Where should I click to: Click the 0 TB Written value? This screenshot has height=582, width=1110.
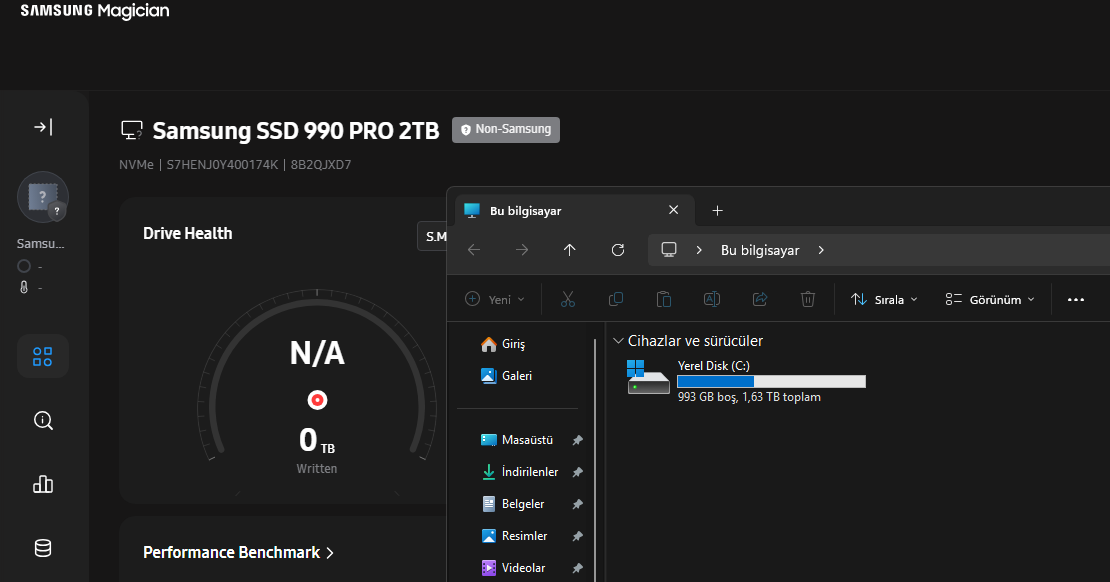pos(316,440)
